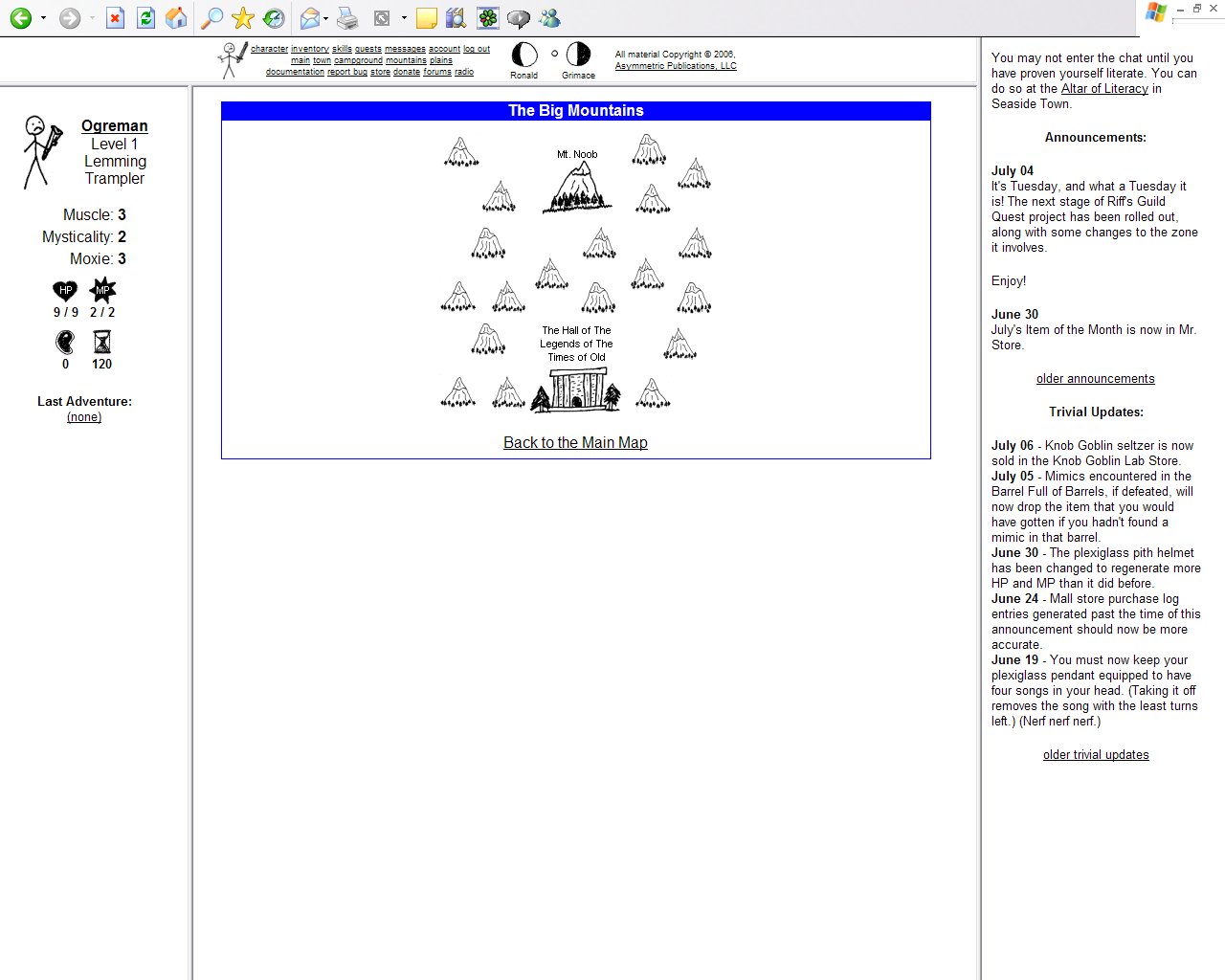Click the Grimace moon phase icon
This screenshot has width=1225, height=980.
coord(578,55)
